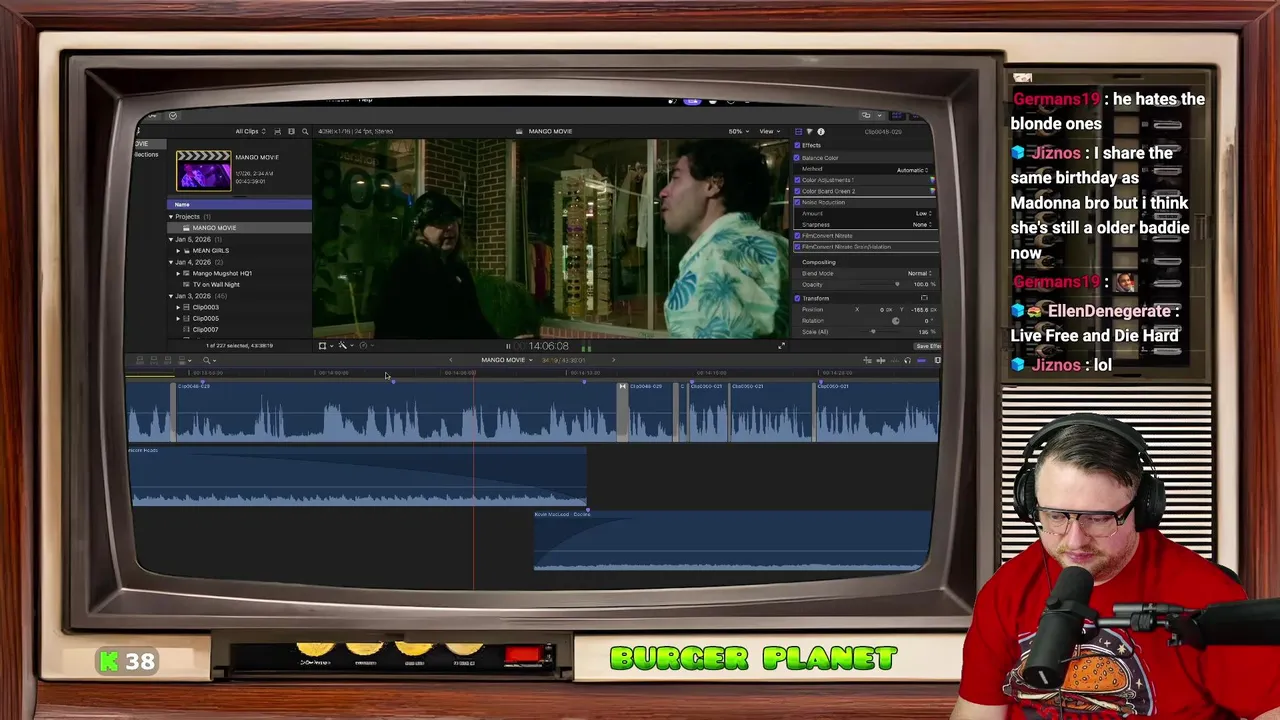1280x720 pixels.
Task: Open the workspace layout icon at top right
Action: [x=866, y=115]
